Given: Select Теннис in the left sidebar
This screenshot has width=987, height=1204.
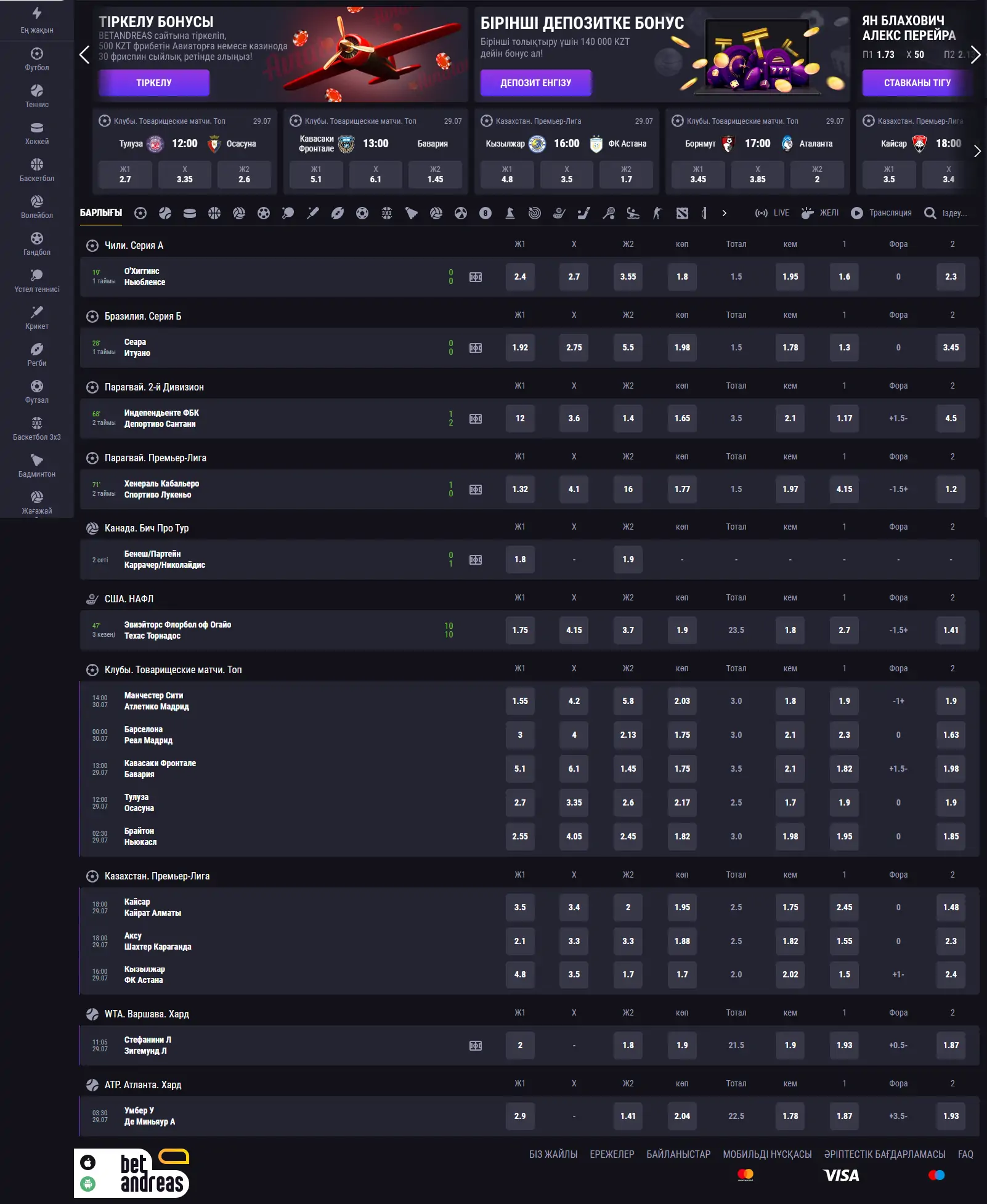Looking at the screenshot, I should pos(37,96).
